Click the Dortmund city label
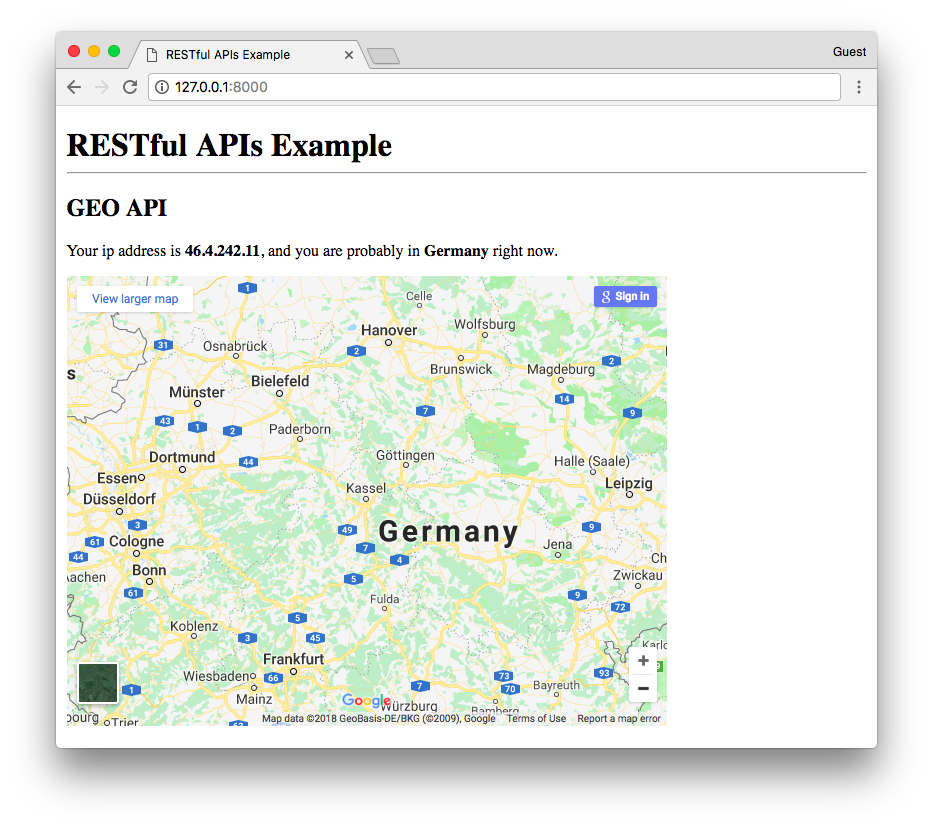This screenshot has width=933, height=828. click(182, 457)
